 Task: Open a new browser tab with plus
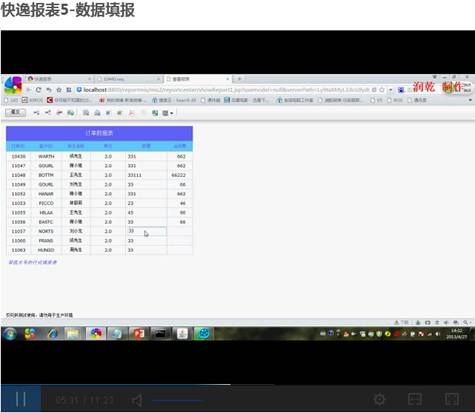pyautogui.click(x=239, y=79)
